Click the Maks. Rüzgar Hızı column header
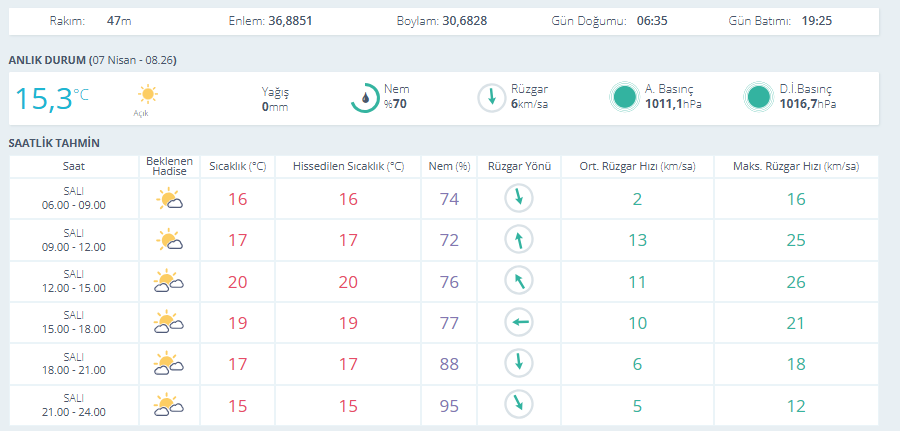The height and width of the screenshot is (431, 900). (x=795, y=166)
